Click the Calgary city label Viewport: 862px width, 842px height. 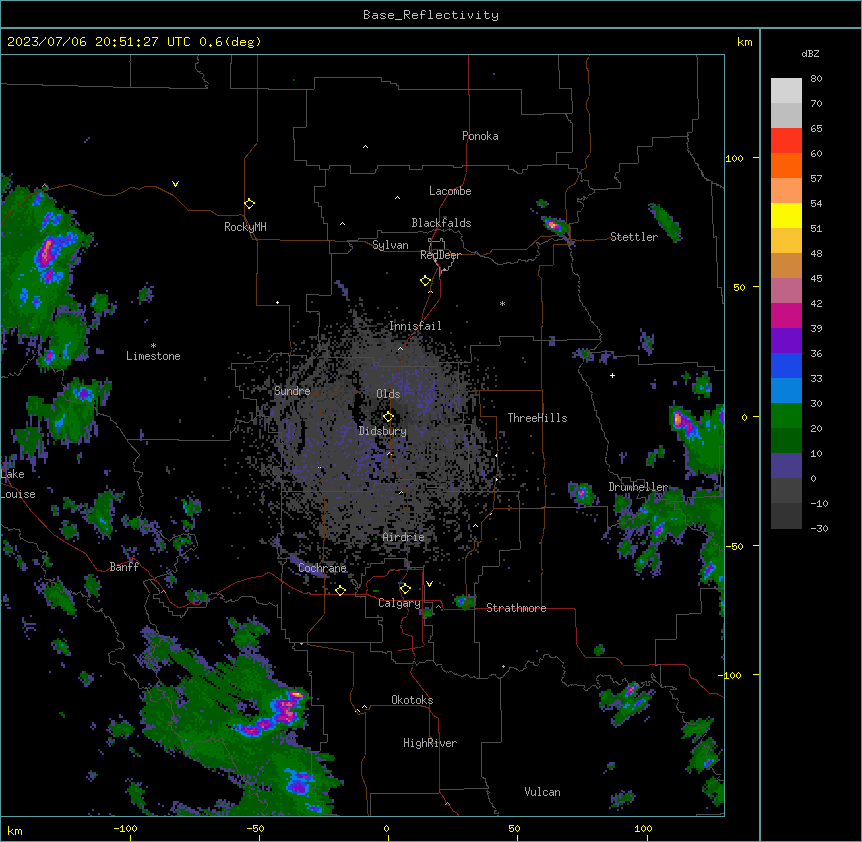click(x=399, y=603)
